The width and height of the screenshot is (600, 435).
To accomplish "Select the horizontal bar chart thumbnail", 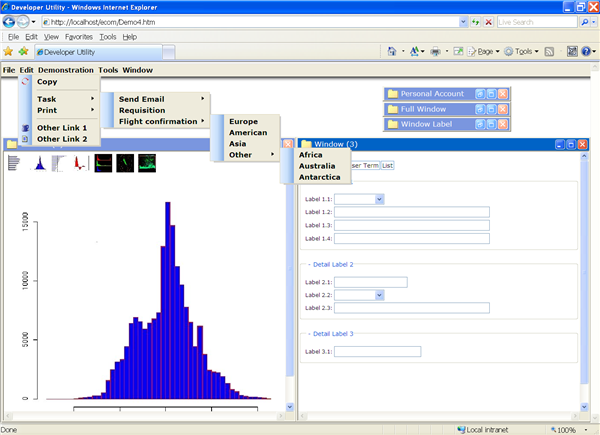I will [x=14, y=163].
